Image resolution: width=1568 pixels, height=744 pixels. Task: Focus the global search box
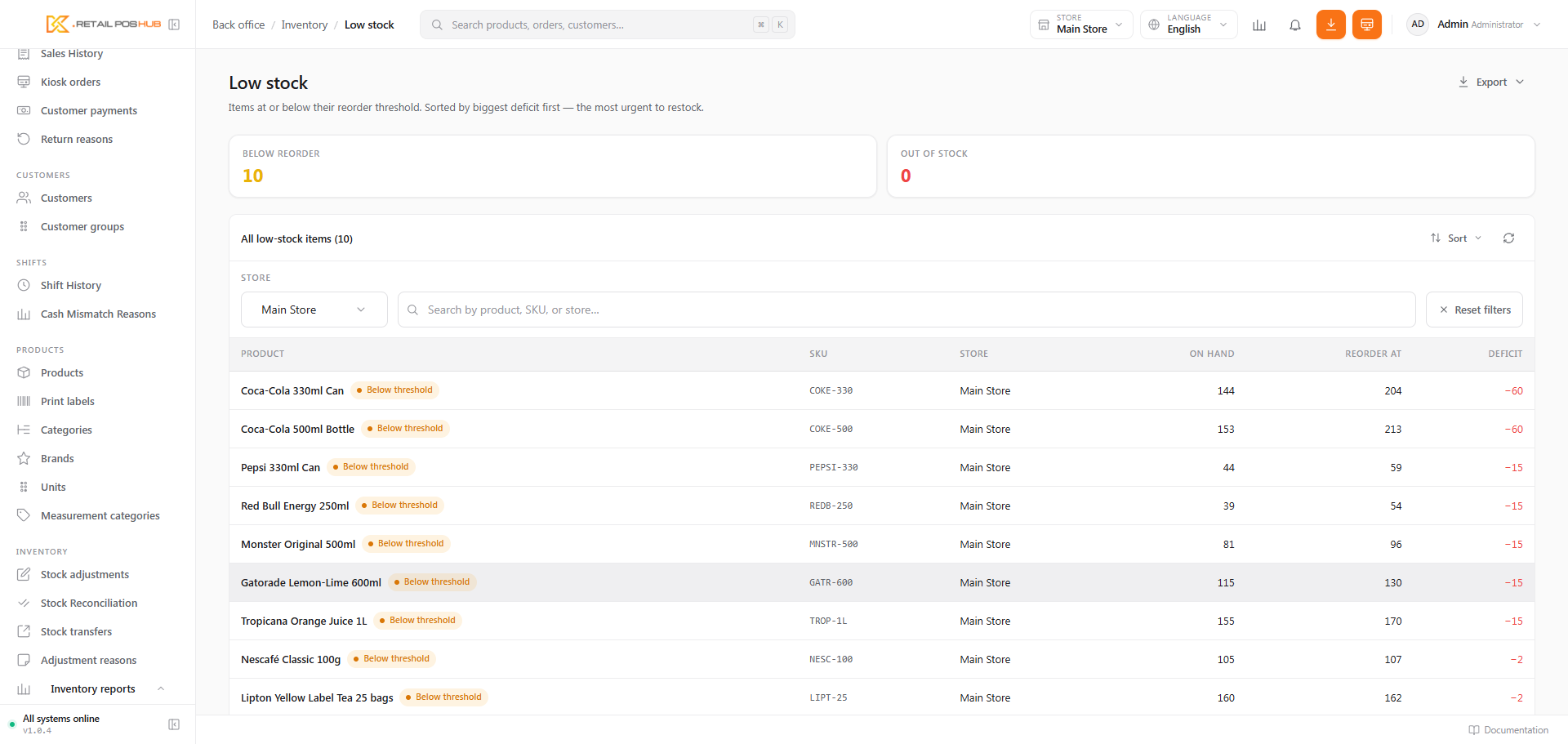click(x=608, y=25)
